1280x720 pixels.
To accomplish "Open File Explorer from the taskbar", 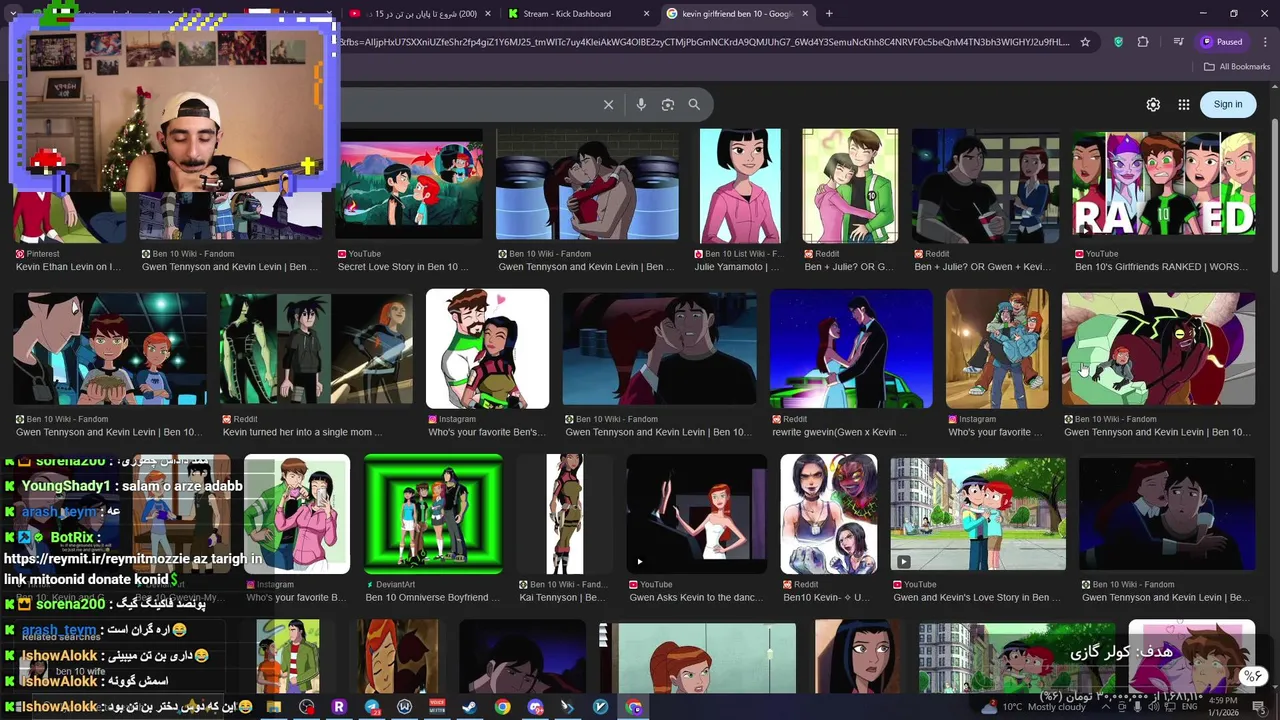I will coord(273,707).
